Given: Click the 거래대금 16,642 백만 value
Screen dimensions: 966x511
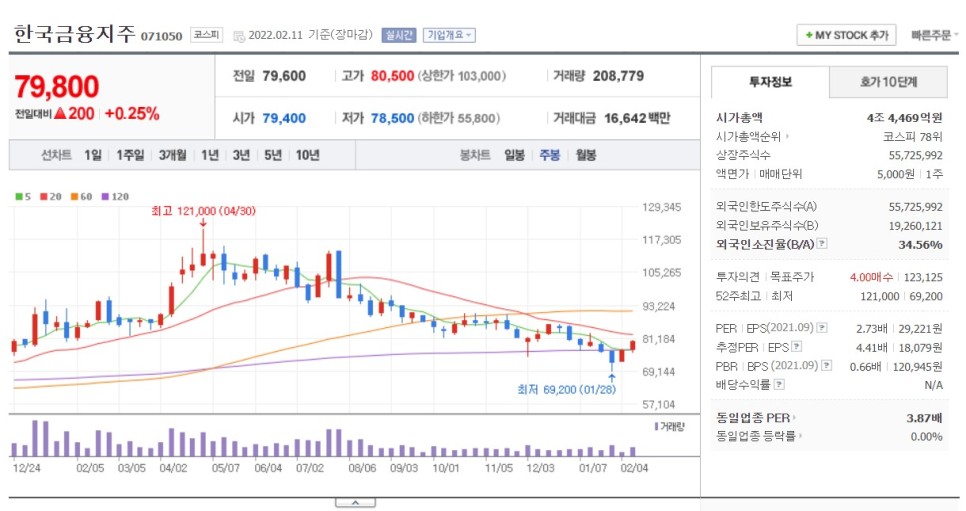Looking at the screenshot, I should tap(637, 118).
